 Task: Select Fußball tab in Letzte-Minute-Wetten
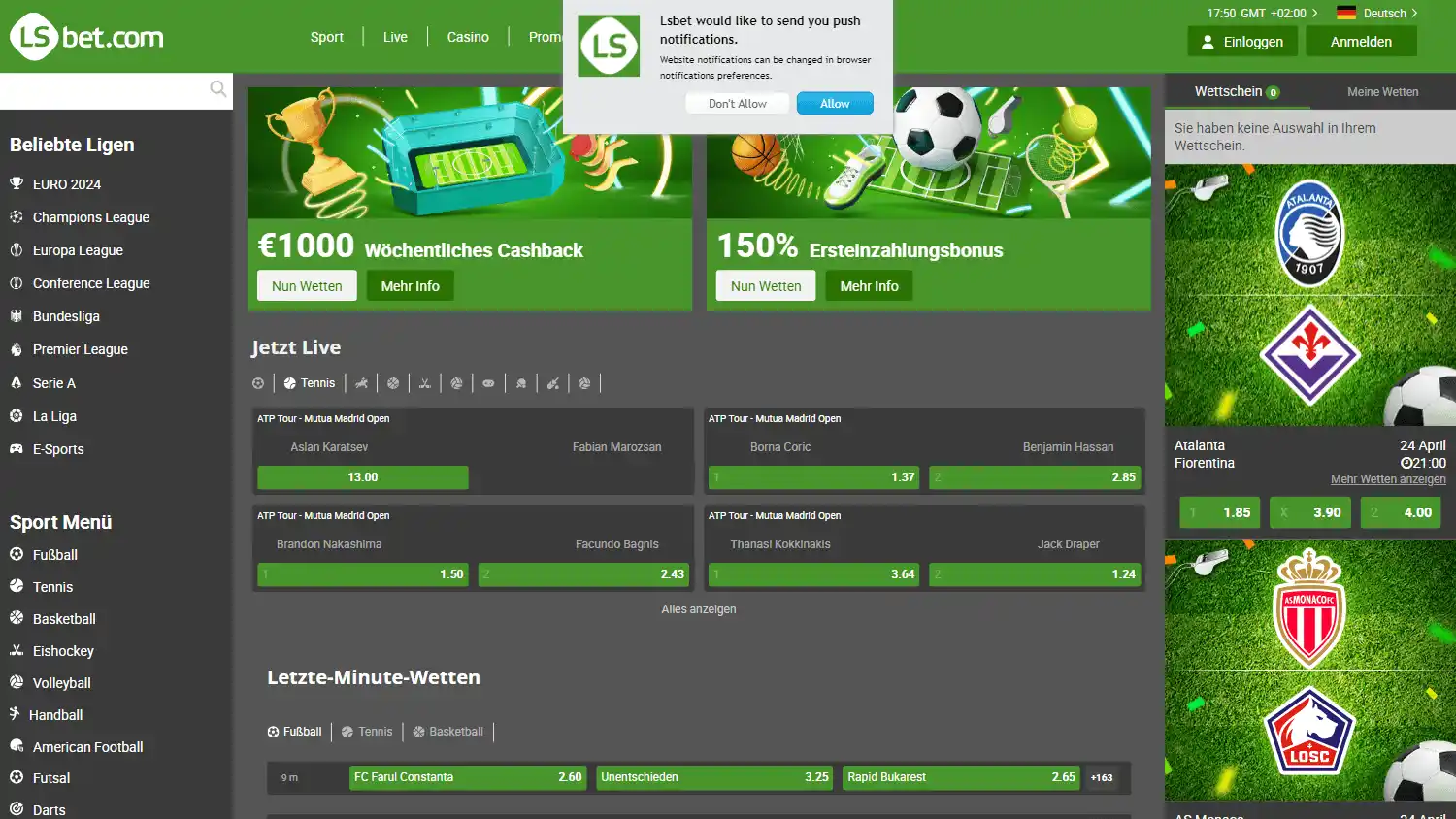(x=294, y=732)
